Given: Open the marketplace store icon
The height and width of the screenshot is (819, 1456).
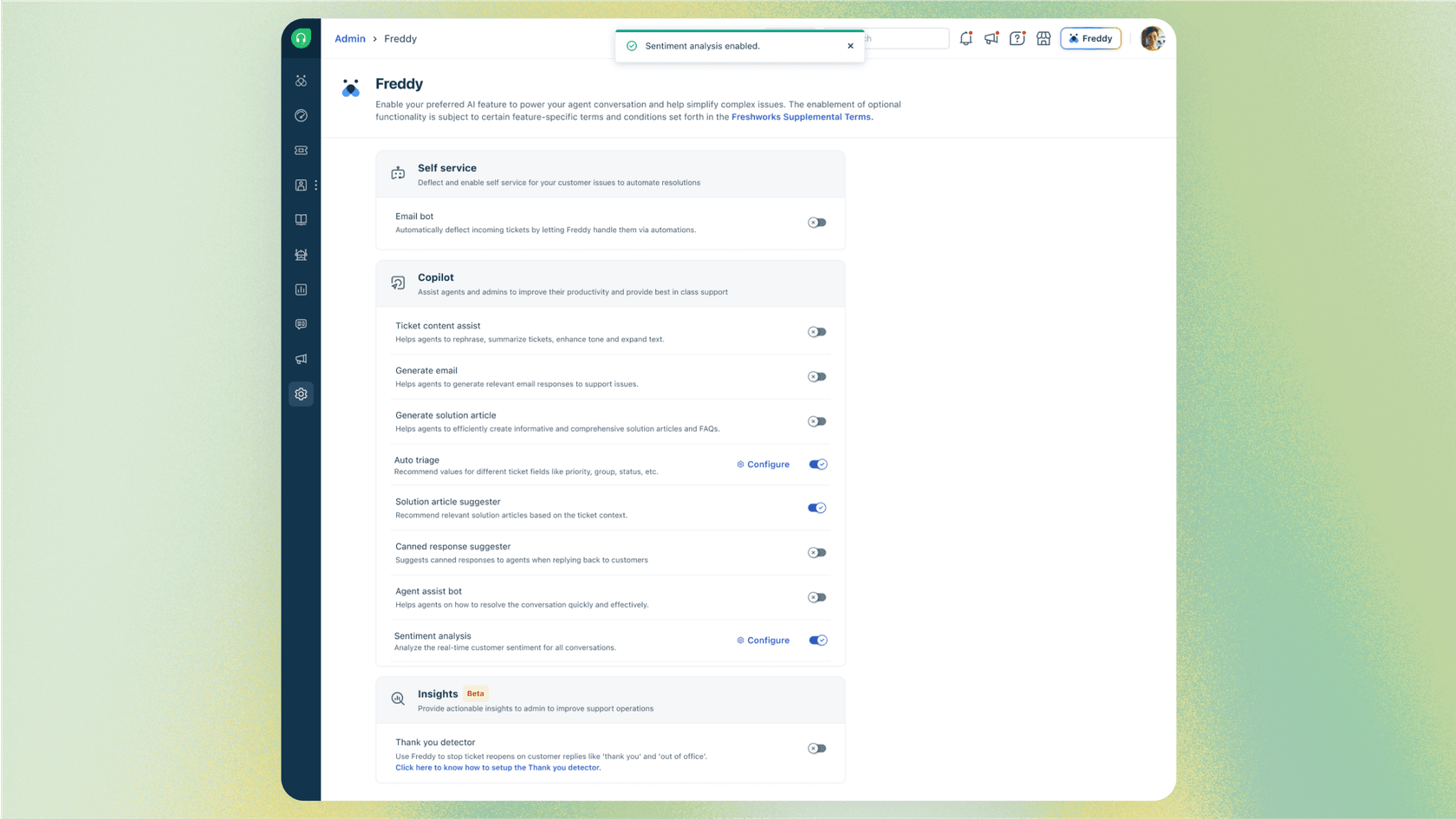Looking at the screenshot, I should coord(1043,38).
